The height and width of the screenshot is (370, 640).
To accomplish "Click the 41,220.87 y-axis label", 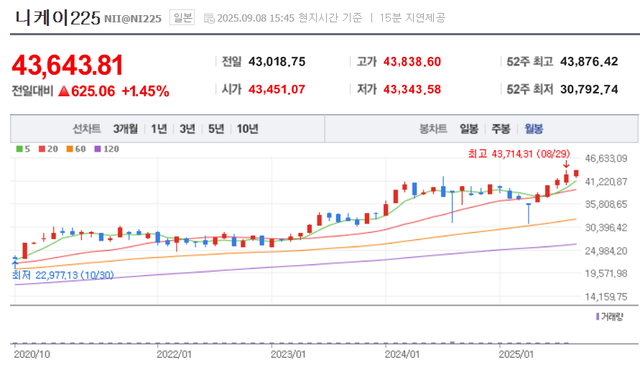I will (606, 182).
